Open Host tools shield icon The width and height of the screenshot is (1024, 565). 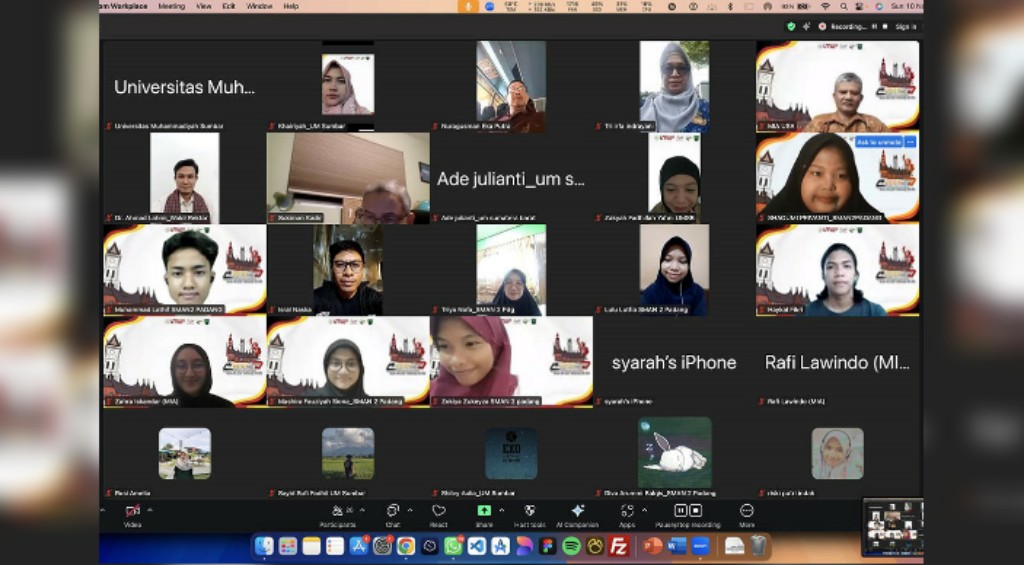point(529,512)
